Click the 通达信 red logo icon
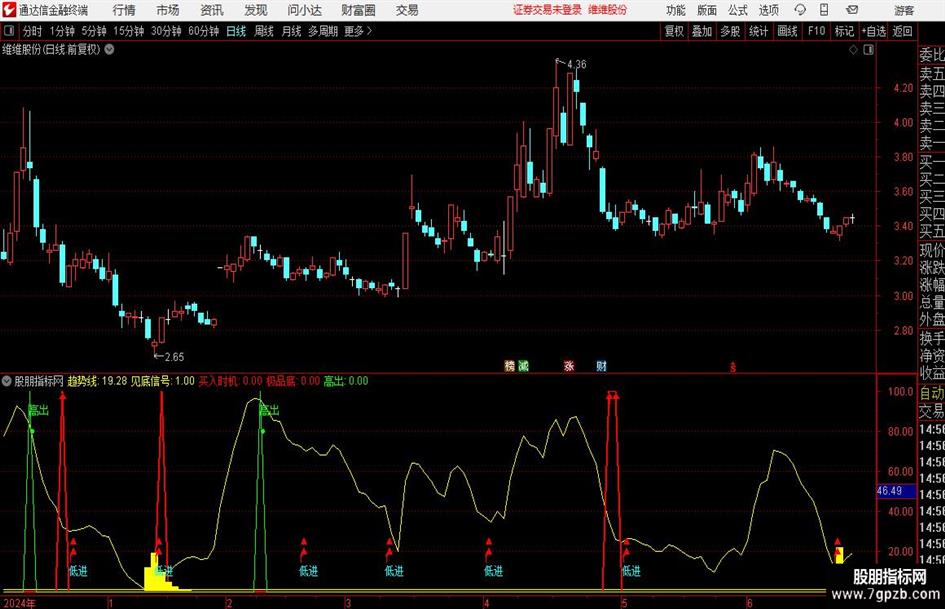The height and width of the screenshot is (609, 945). tap(9, 10)
